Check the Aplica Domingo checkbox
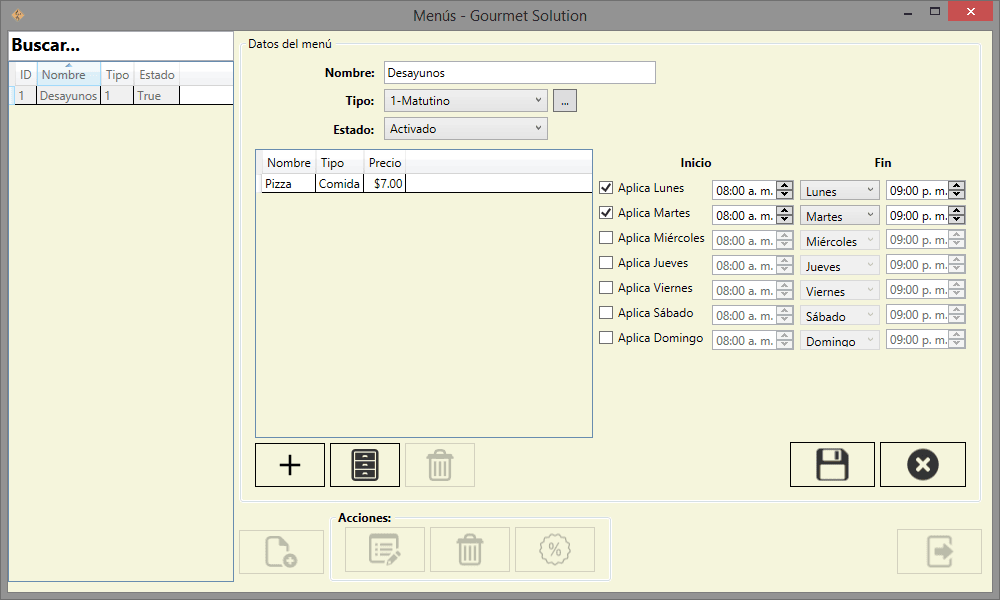1000x600 pixels. click(x=606, y=338)
